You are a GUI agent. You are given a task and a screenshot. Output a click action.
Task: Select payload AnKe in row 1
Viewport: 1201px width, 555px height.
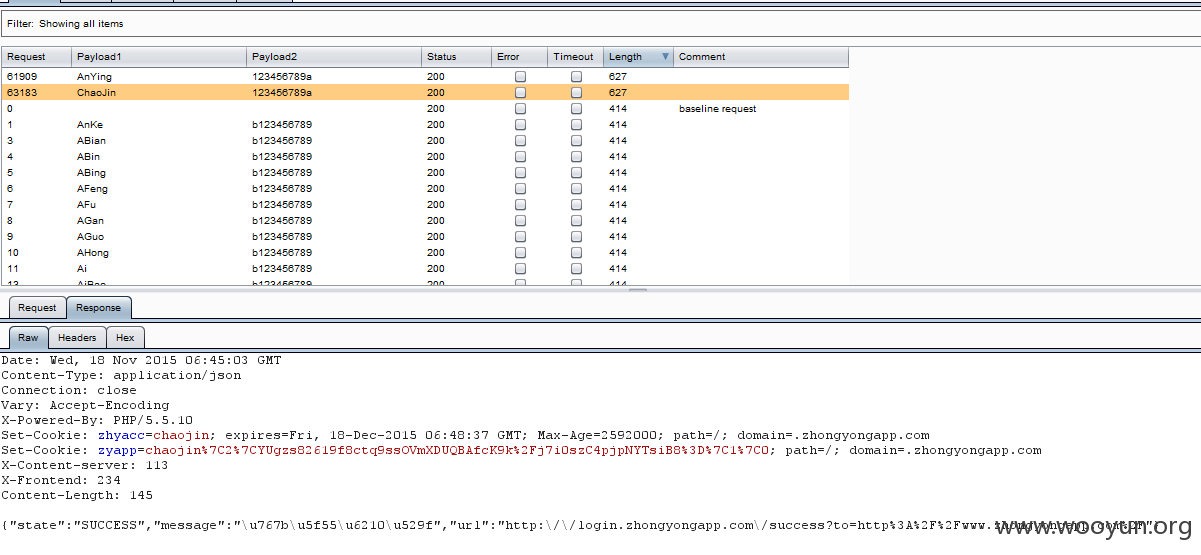[x=90, y=125]
